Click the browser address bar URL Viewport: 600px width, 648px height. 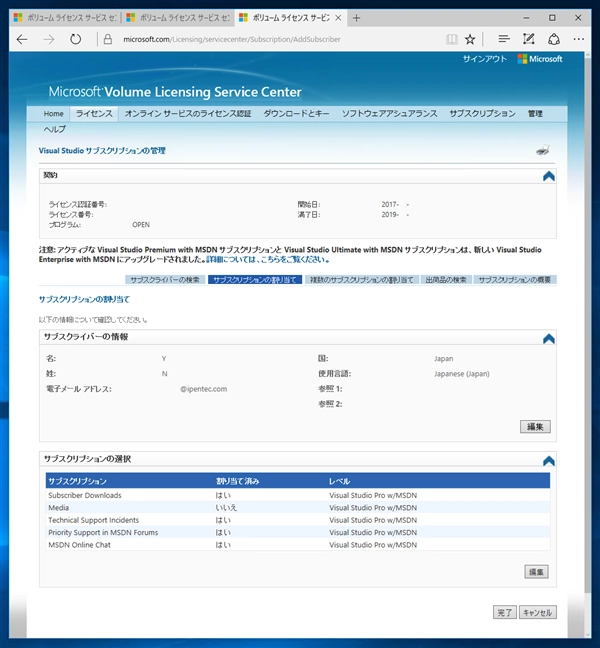click(x=232, y=39)
